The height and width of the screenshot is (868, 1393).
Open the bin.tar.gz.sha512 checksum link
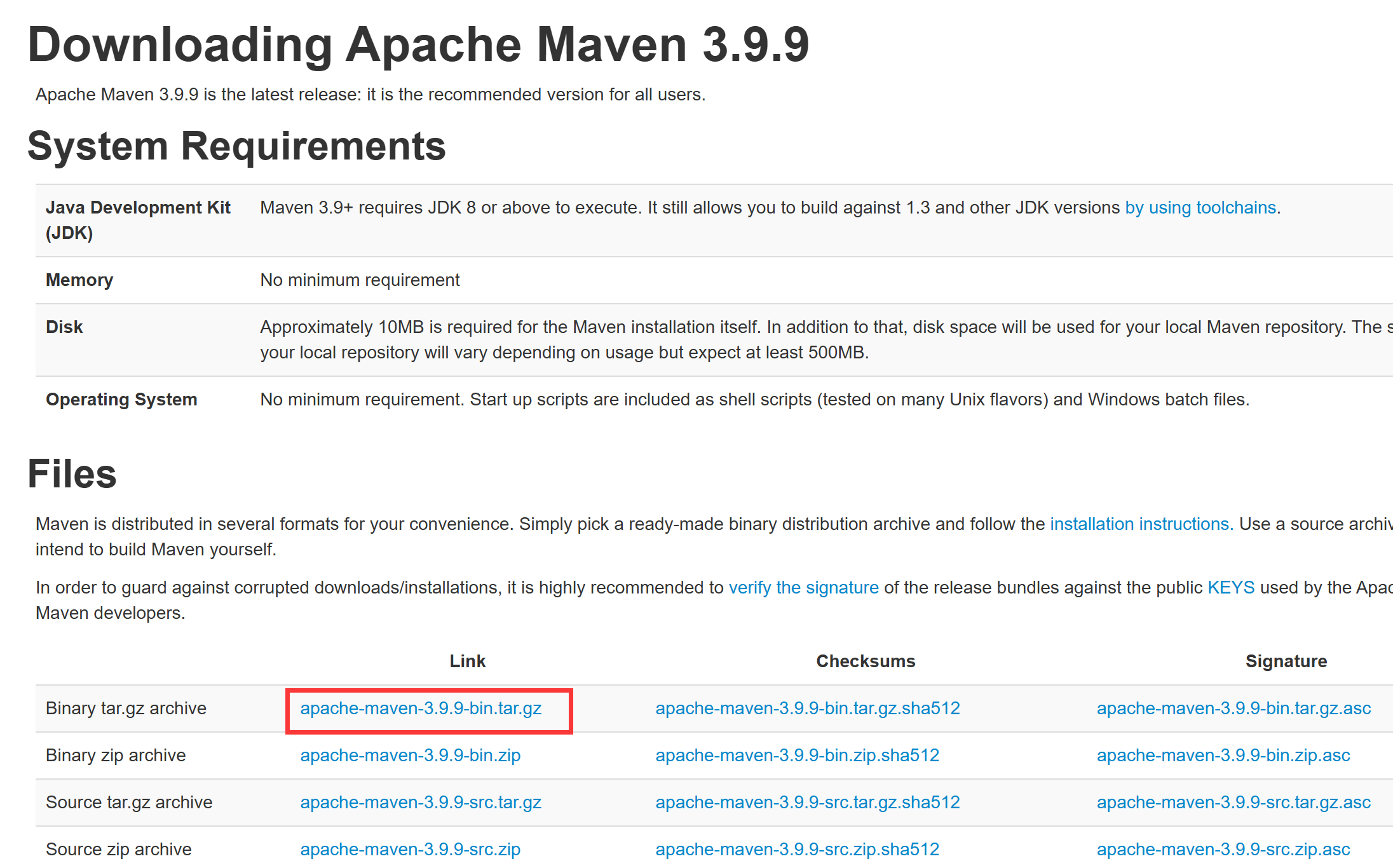pos(807,709)
